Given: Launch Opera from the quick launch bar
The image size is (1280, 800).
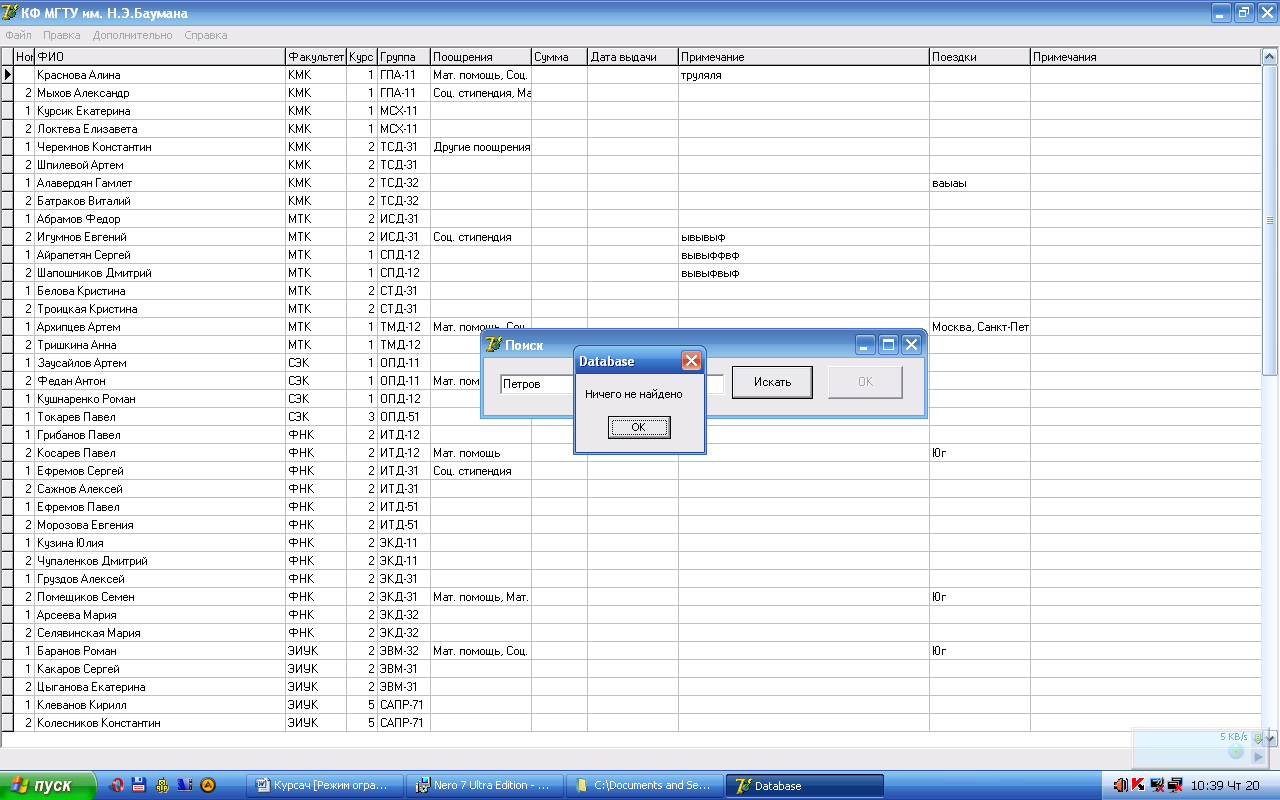Looking at the screenshot, I should [x=117, y=785].
